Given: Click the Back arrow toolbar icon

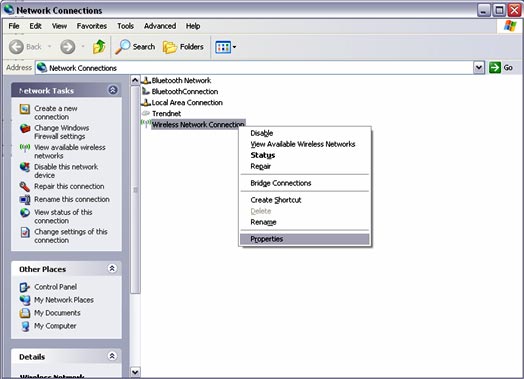Looking at the screenshot, I should (16, 47).
